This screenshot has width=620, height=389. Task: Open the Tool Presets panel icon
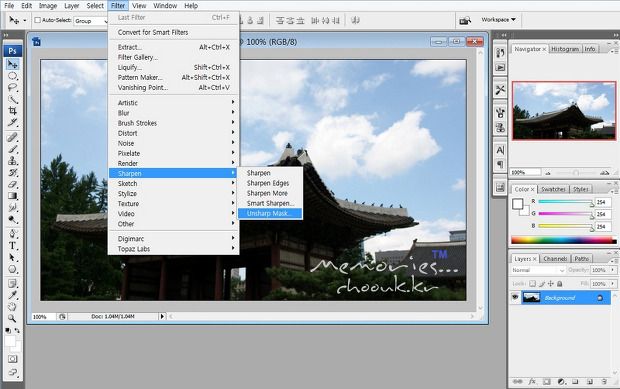pos(500,90)
